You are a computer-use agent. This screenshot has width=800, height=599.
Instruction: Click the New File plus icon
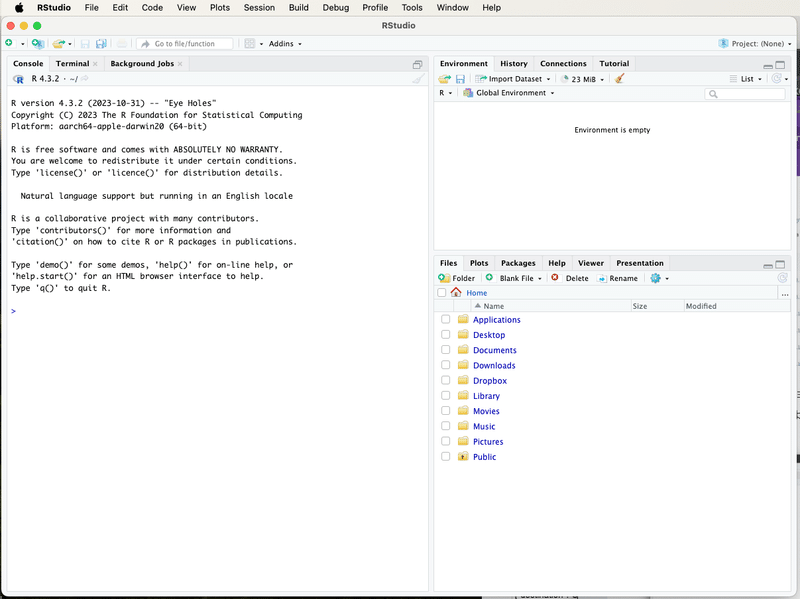click(9, 43)
